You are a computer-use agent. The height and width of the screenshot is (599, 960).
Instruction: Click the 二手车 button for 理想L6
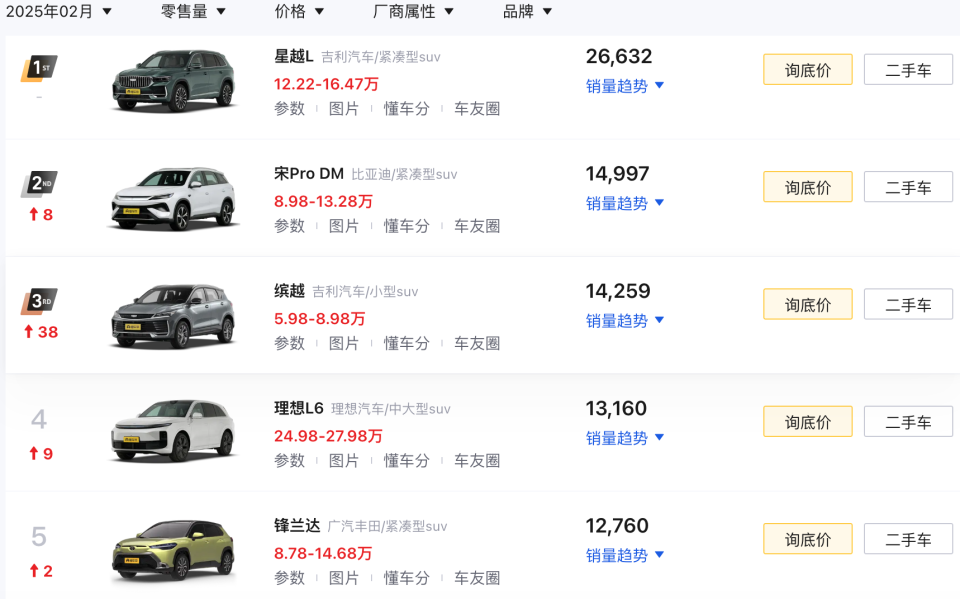tap(907, 421)
